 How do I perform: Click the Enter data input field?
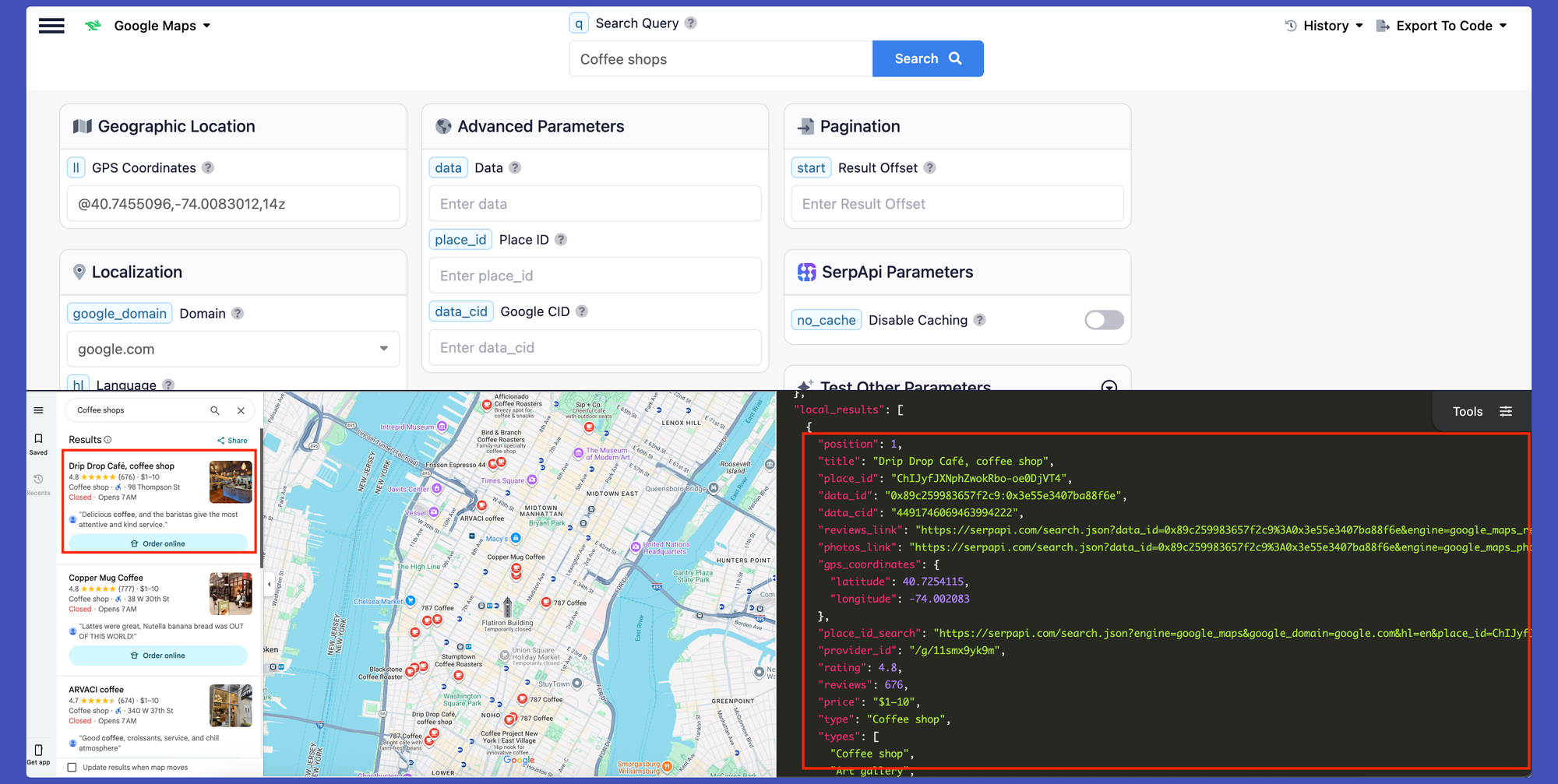[x=595, y=204]
